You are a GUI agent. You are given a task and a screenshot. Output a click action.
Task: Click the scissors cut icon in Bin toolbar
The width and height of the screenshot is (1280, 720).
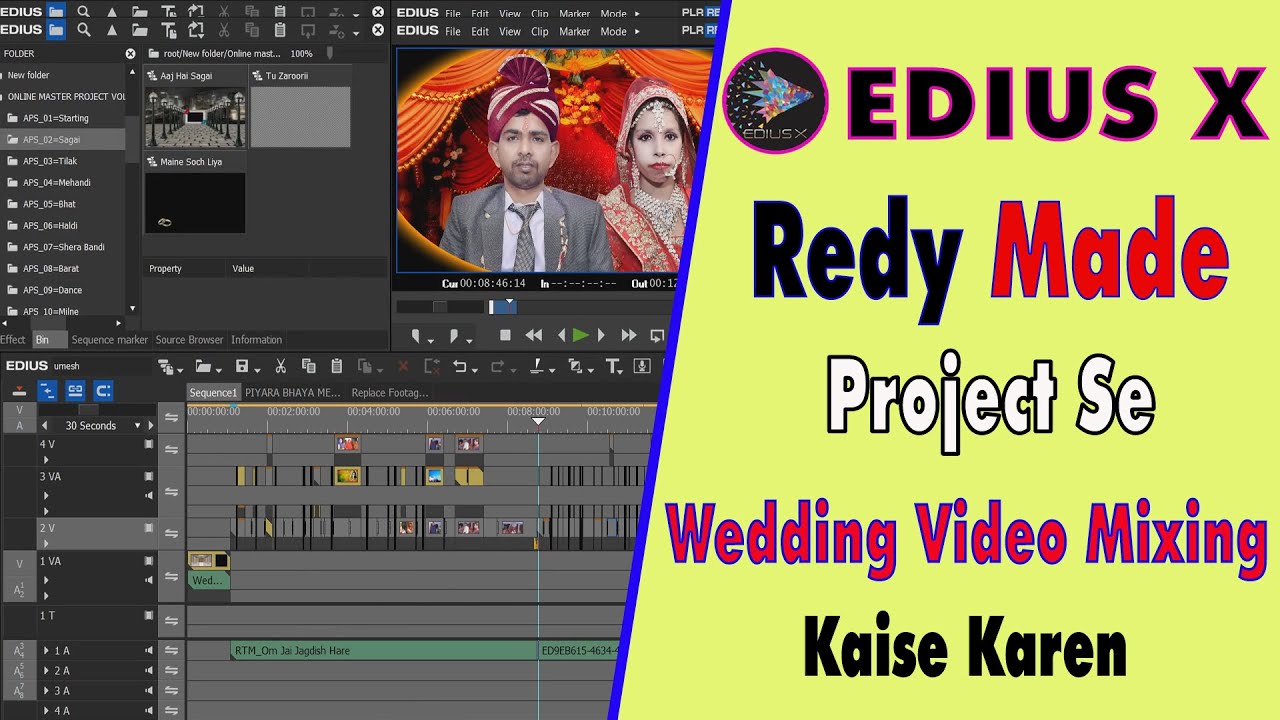pos(224,30)
